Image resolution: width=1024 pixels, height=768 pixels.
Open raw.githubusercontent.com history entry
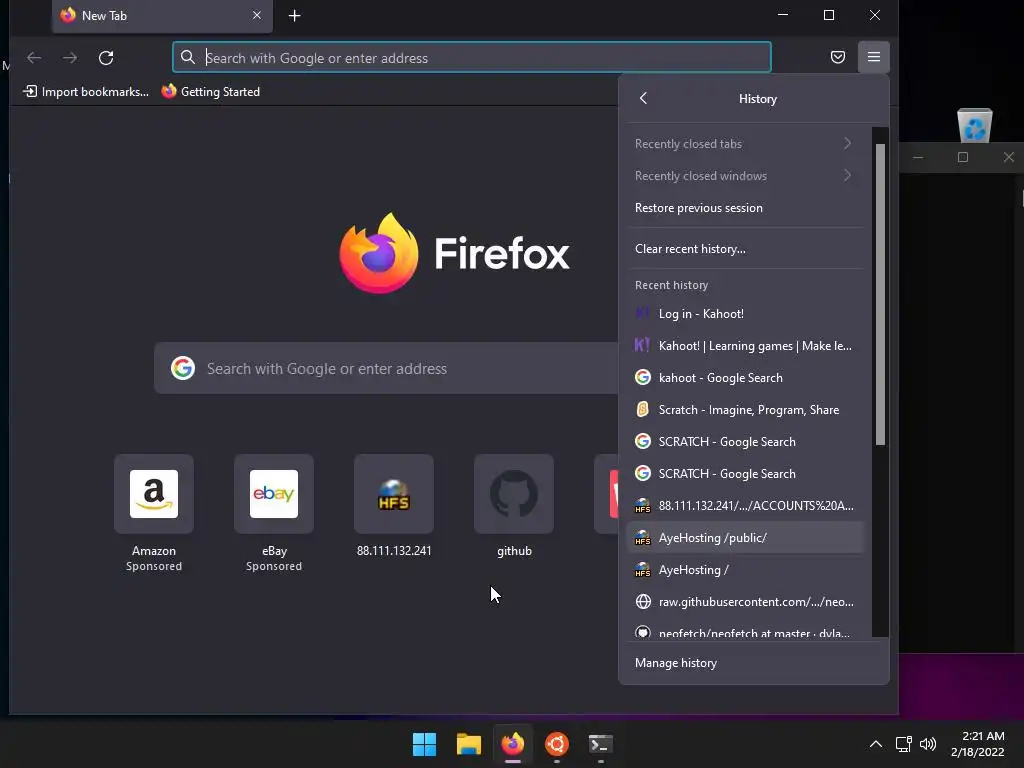coord(745,601)
